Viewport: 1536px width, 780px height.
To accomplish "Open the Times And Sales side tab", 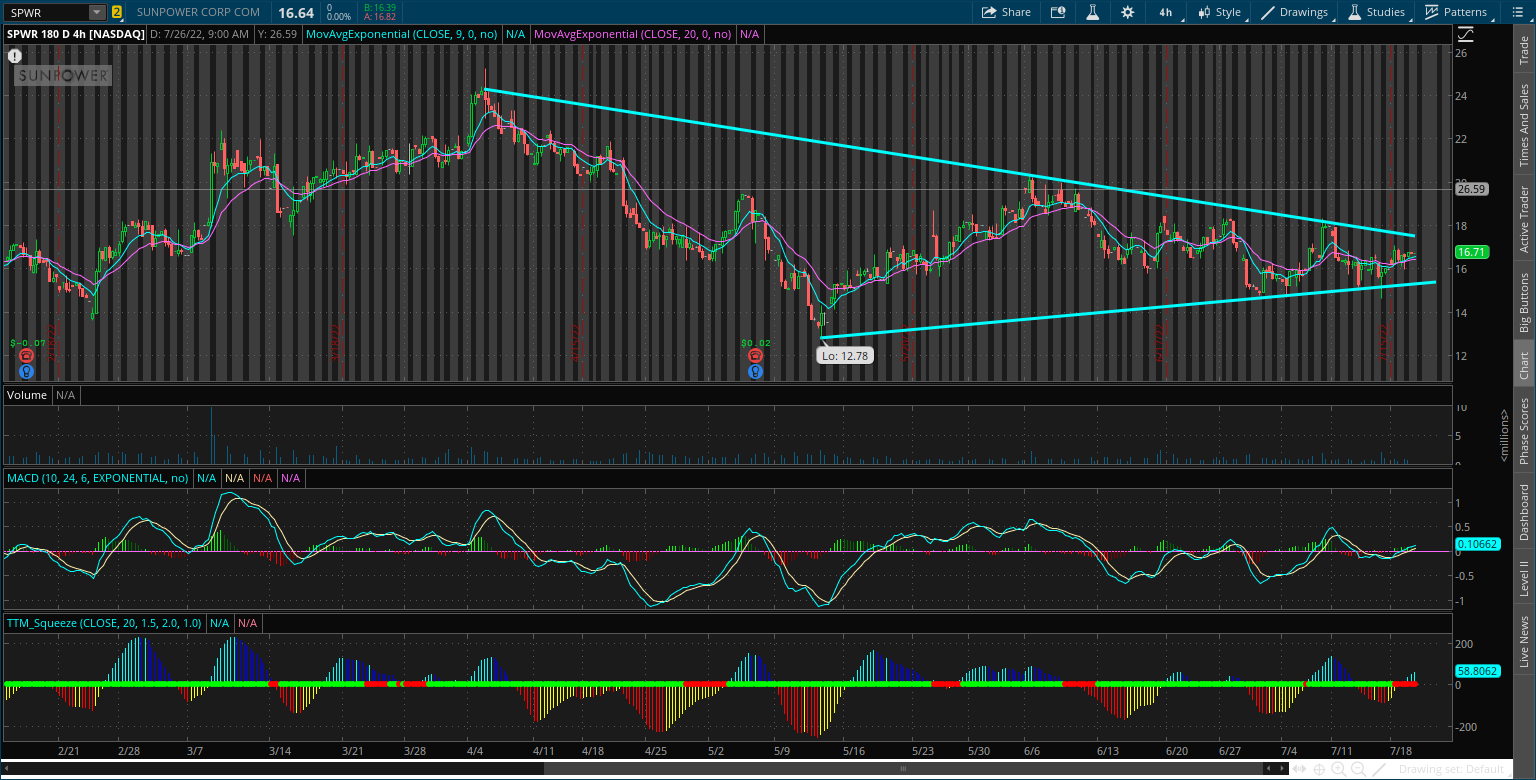I will [1524, 125].
